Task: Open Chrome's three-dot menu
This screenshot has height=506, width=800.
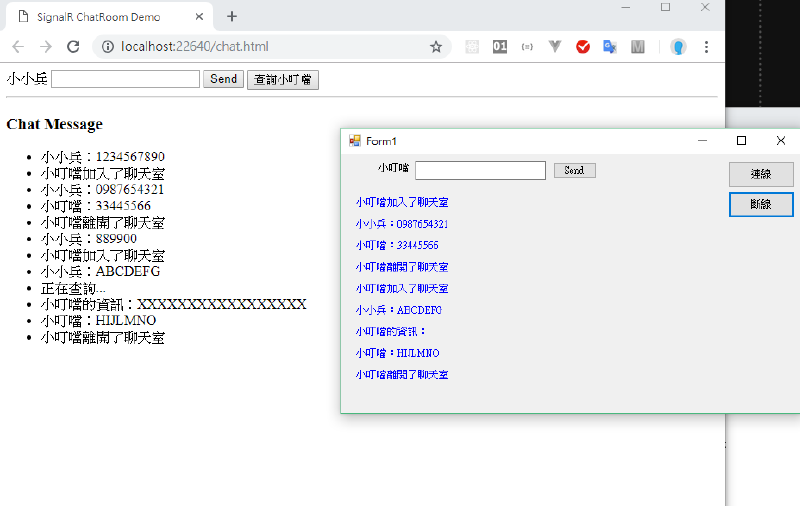Action: [x=707, y=47]
